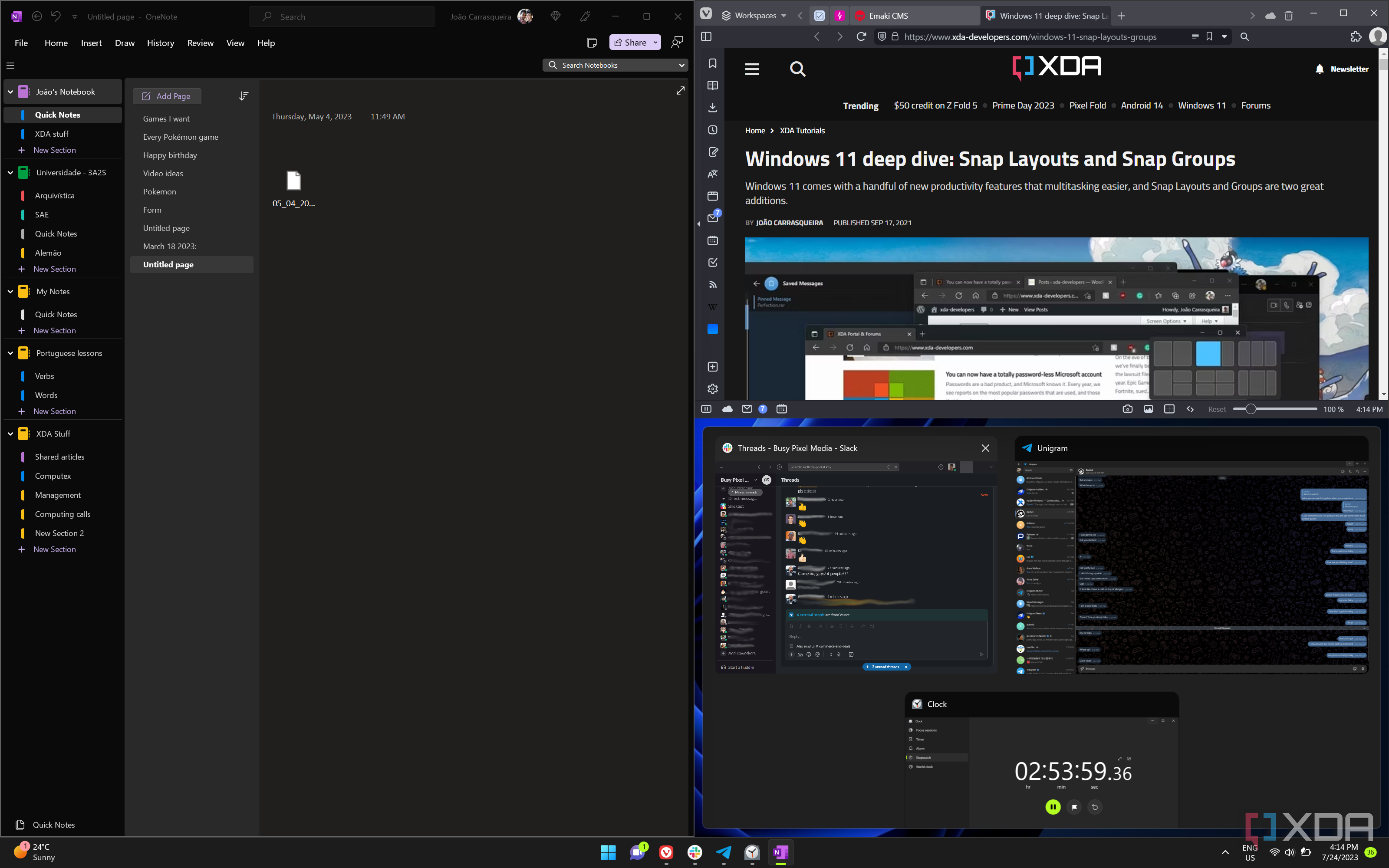Click the Windows 11 trending link on XDA
The width and height of the screenshot is (1389, 868).
click(x=1201, y=105)
